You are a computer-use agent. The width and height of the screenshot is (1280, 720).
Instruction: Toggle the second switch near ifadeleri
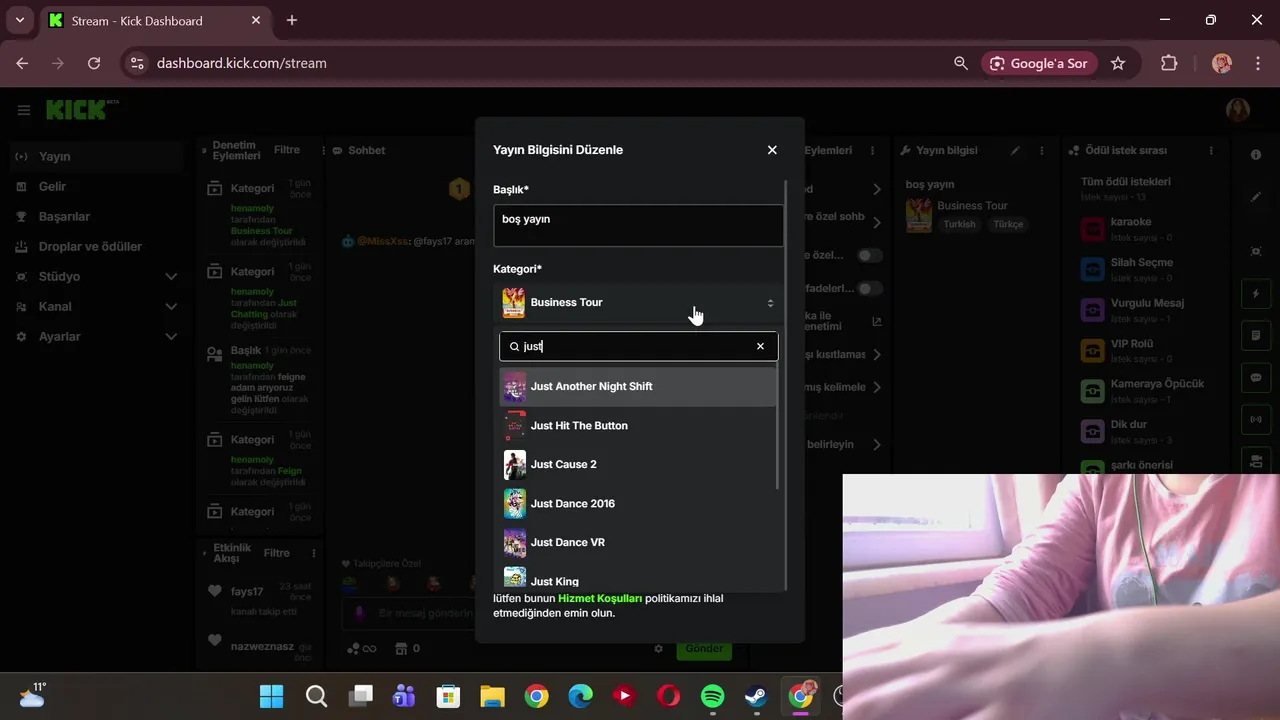click(870, 289)
